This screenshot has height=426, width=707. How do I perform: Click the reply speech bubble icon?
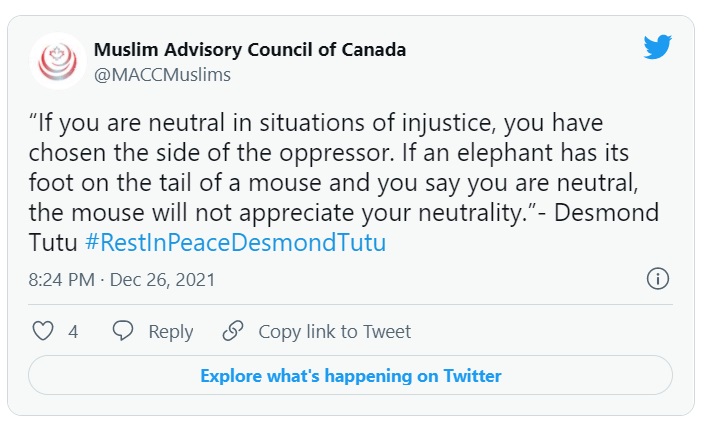point(123,330)
